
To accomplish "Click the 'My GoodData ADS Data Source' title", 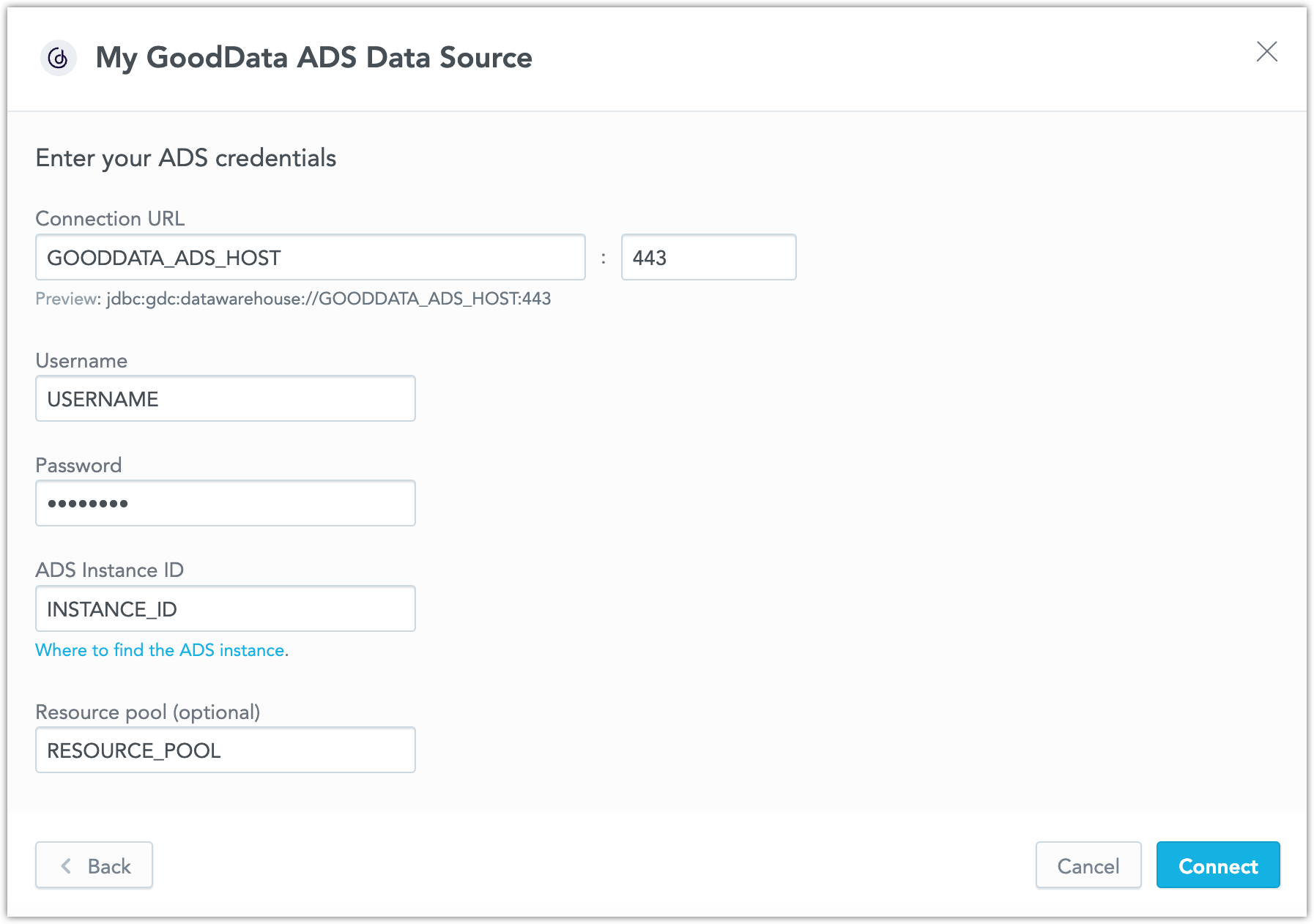I will pyautogui.click(x=314, y=58).
